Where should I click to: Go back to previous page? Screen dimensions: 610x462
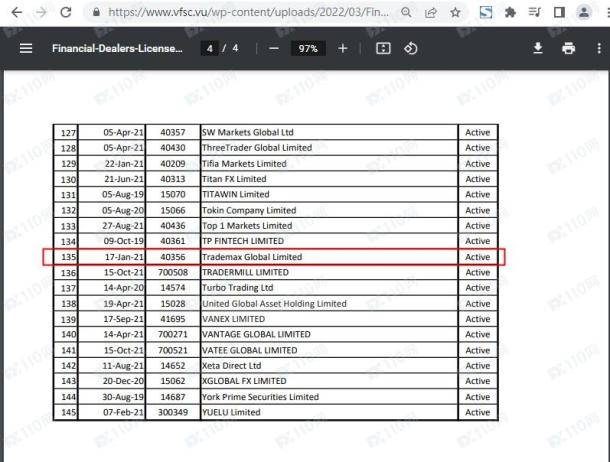click(x=17, y=12)
